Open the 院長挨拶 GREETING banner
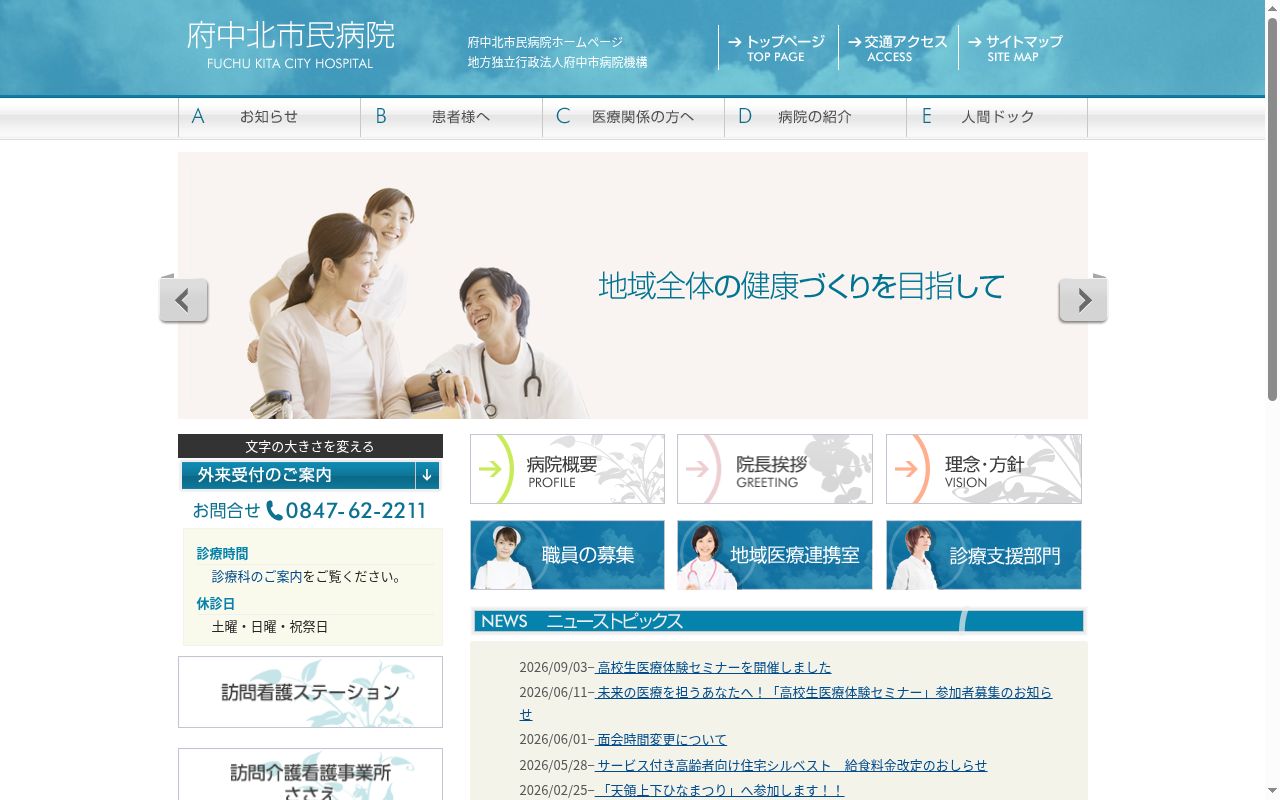 coord(775,469)
